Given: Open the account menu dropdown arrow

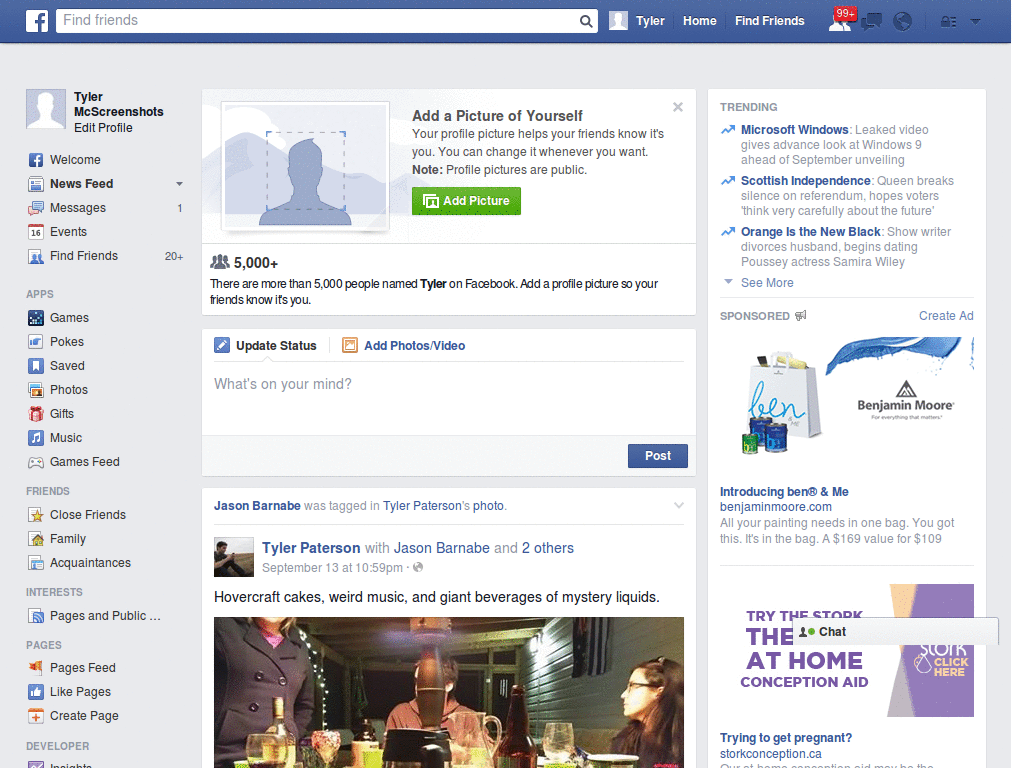Looking at the screenshot, I should [975, 22].
